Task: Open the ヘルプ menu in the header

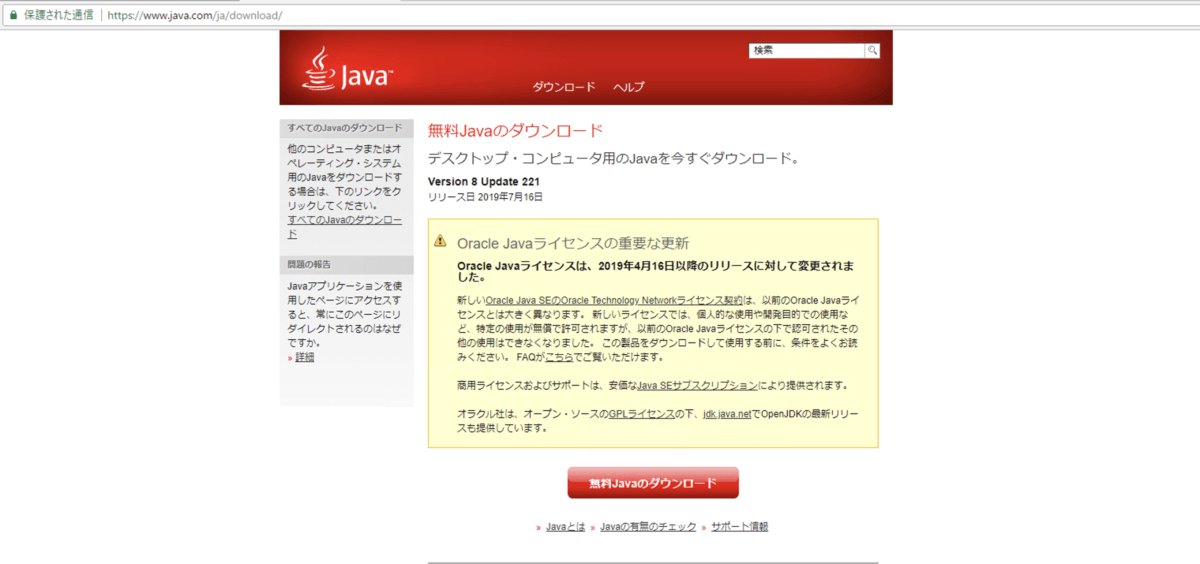Action: point(629,87)
